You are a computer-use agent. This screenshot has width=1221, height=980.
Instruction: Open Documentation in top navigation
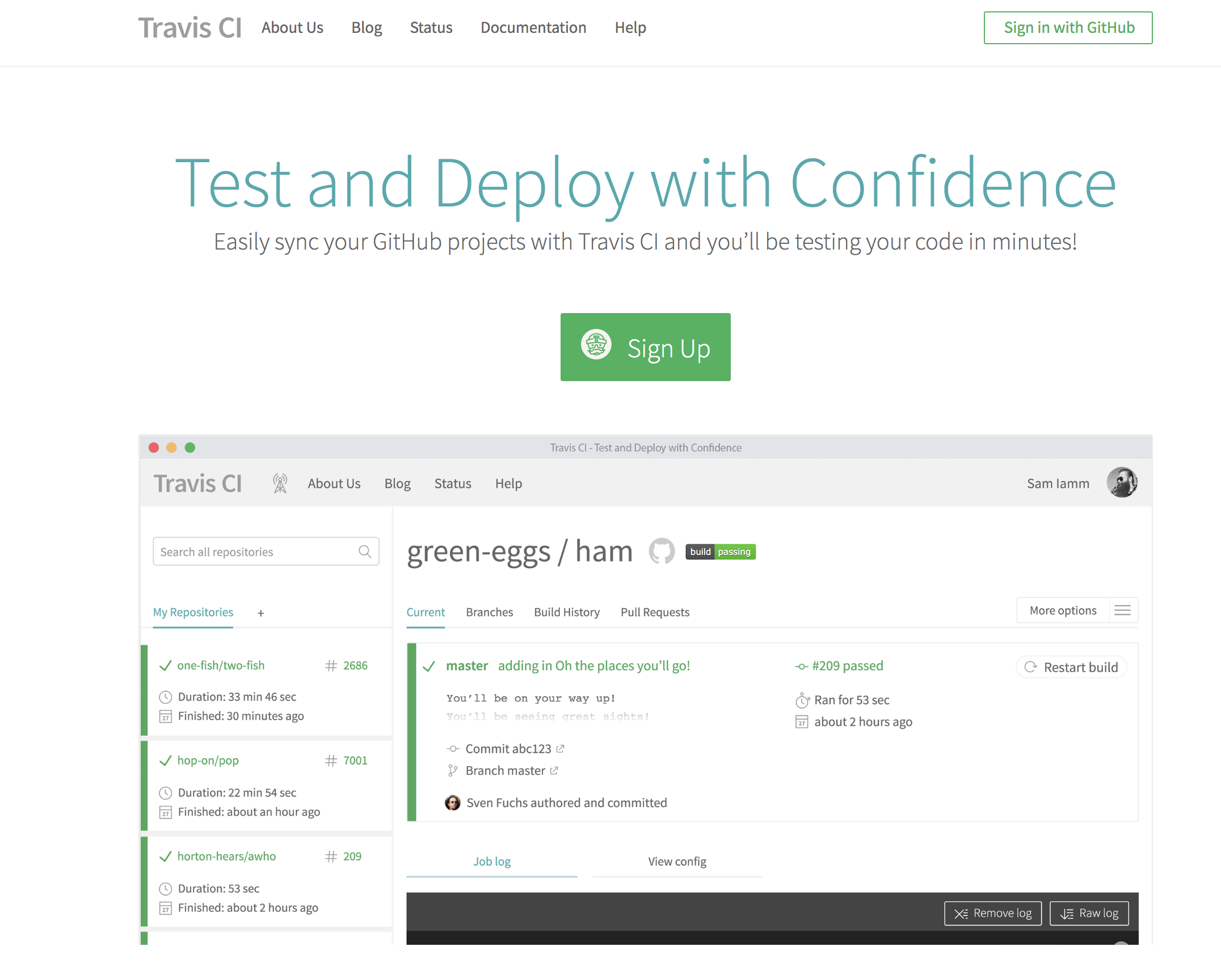coord(533,27)
